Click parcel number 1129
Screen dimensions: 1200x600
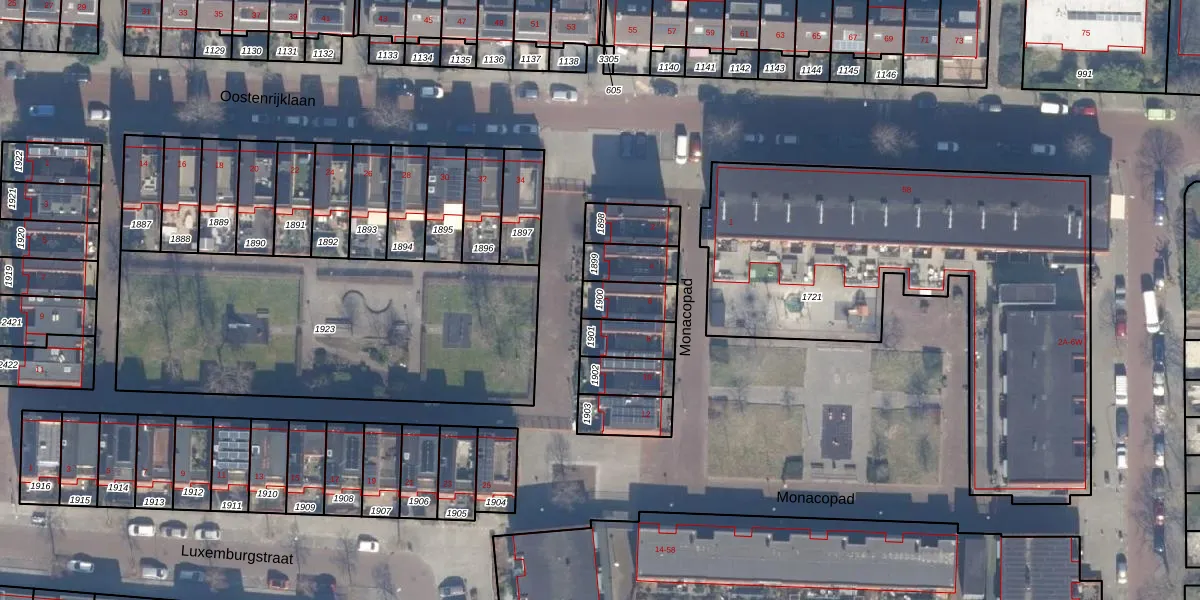tap(214, 50)
